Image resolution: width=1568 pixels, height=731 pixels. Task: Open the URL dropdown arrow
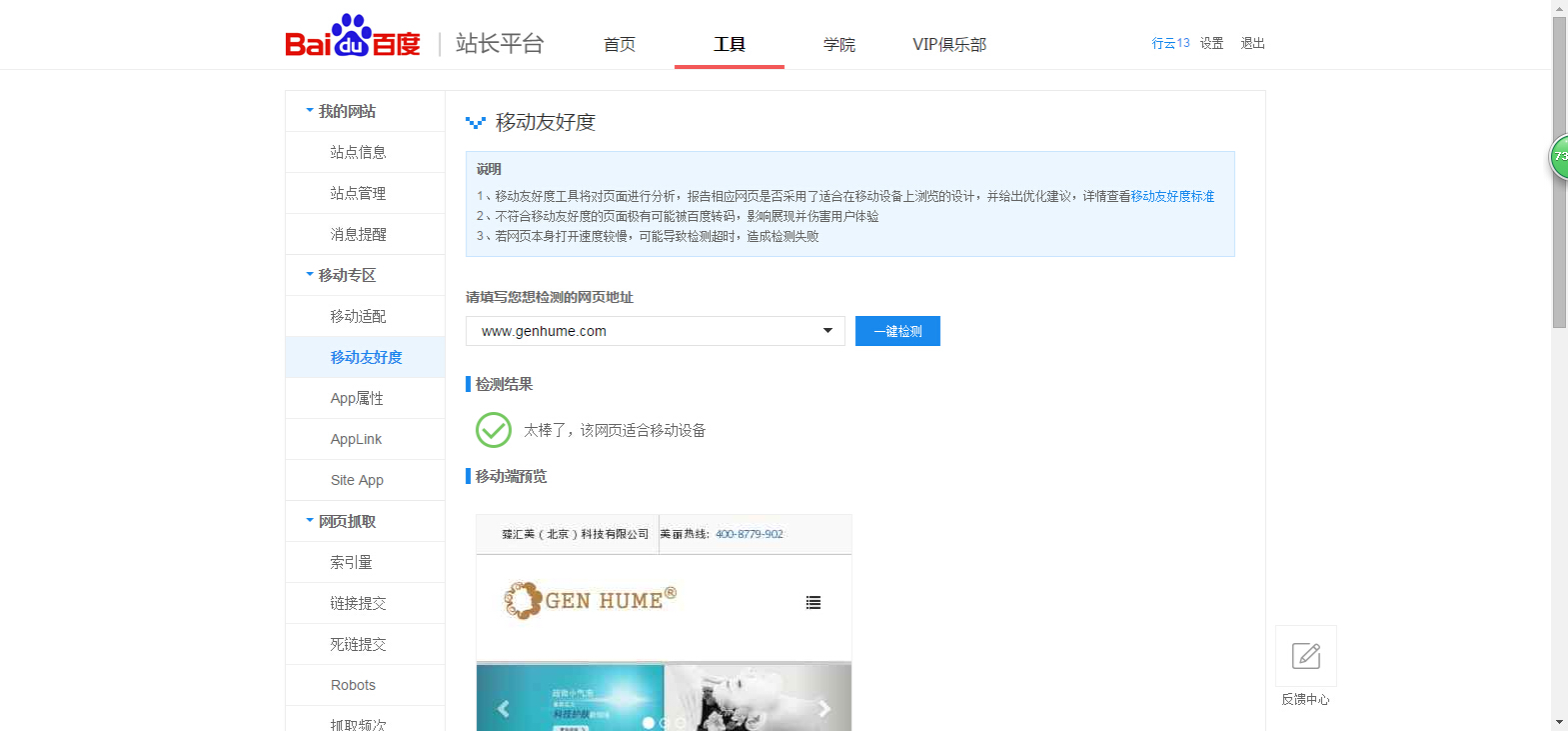pos(827,331)
